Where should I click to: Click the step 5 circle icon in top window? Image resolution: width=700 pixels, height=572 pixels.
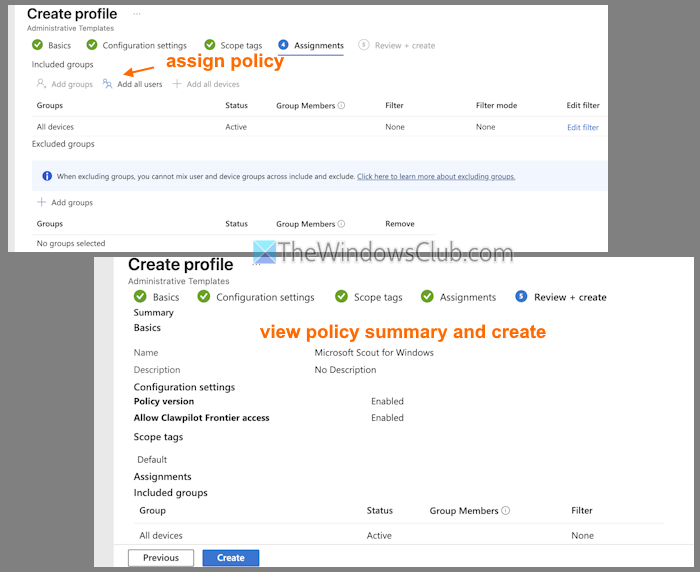click(x=364, y=45)
